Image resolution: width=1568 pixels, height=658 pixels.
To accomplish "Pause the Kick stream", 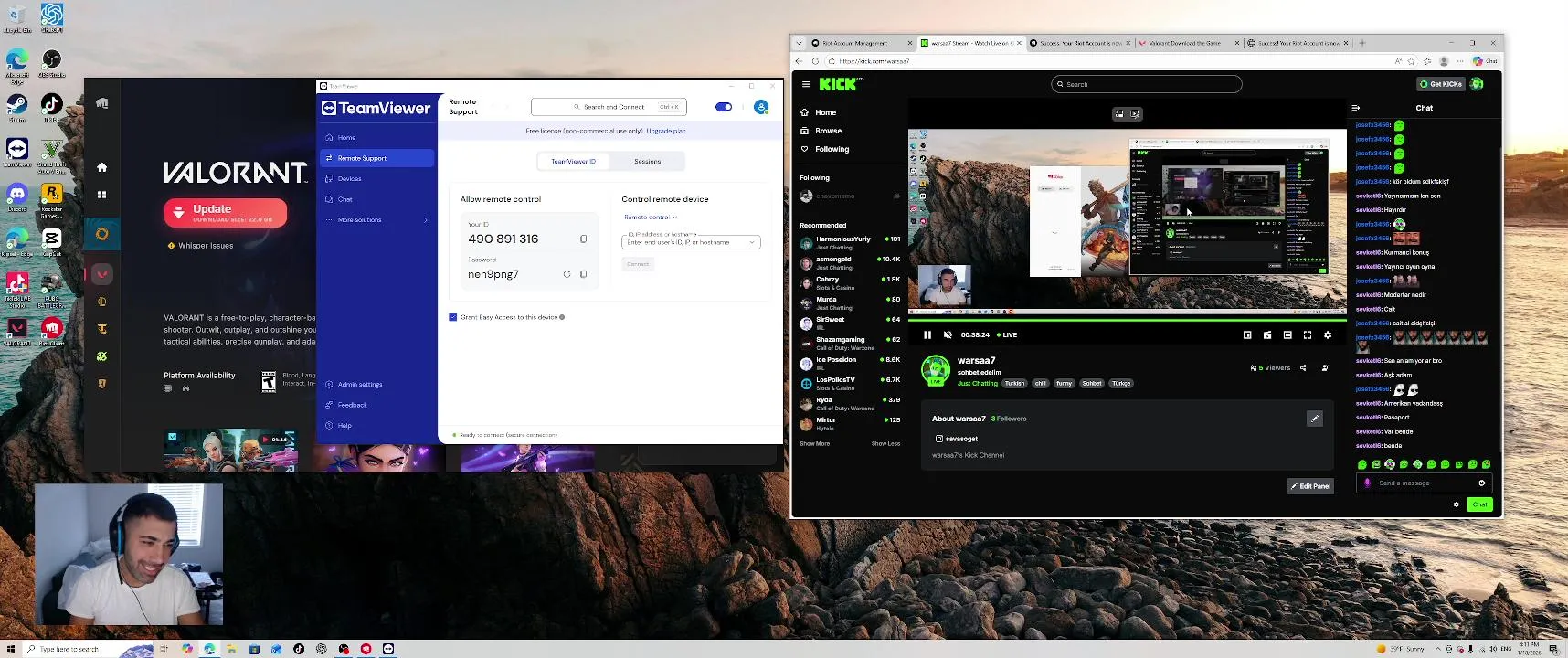I will [x=927, y=335].
